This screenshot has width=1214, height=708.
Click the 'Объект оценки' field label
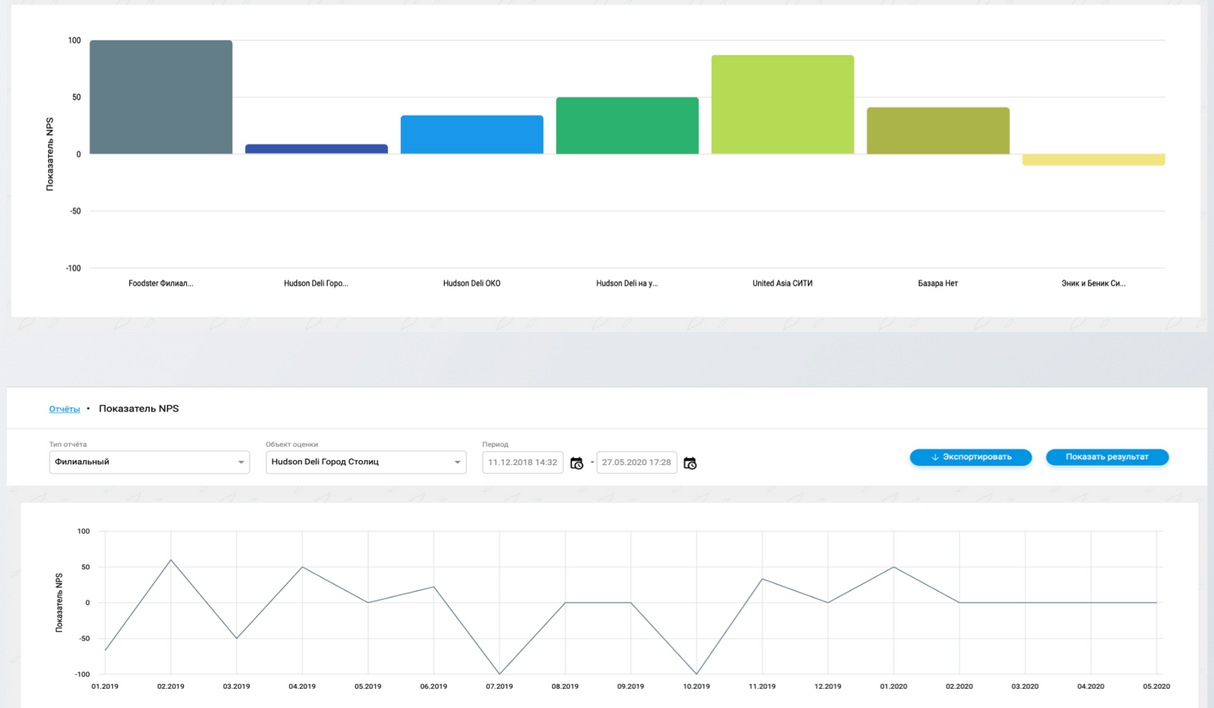pyautogui.click(x=292, y=444)
